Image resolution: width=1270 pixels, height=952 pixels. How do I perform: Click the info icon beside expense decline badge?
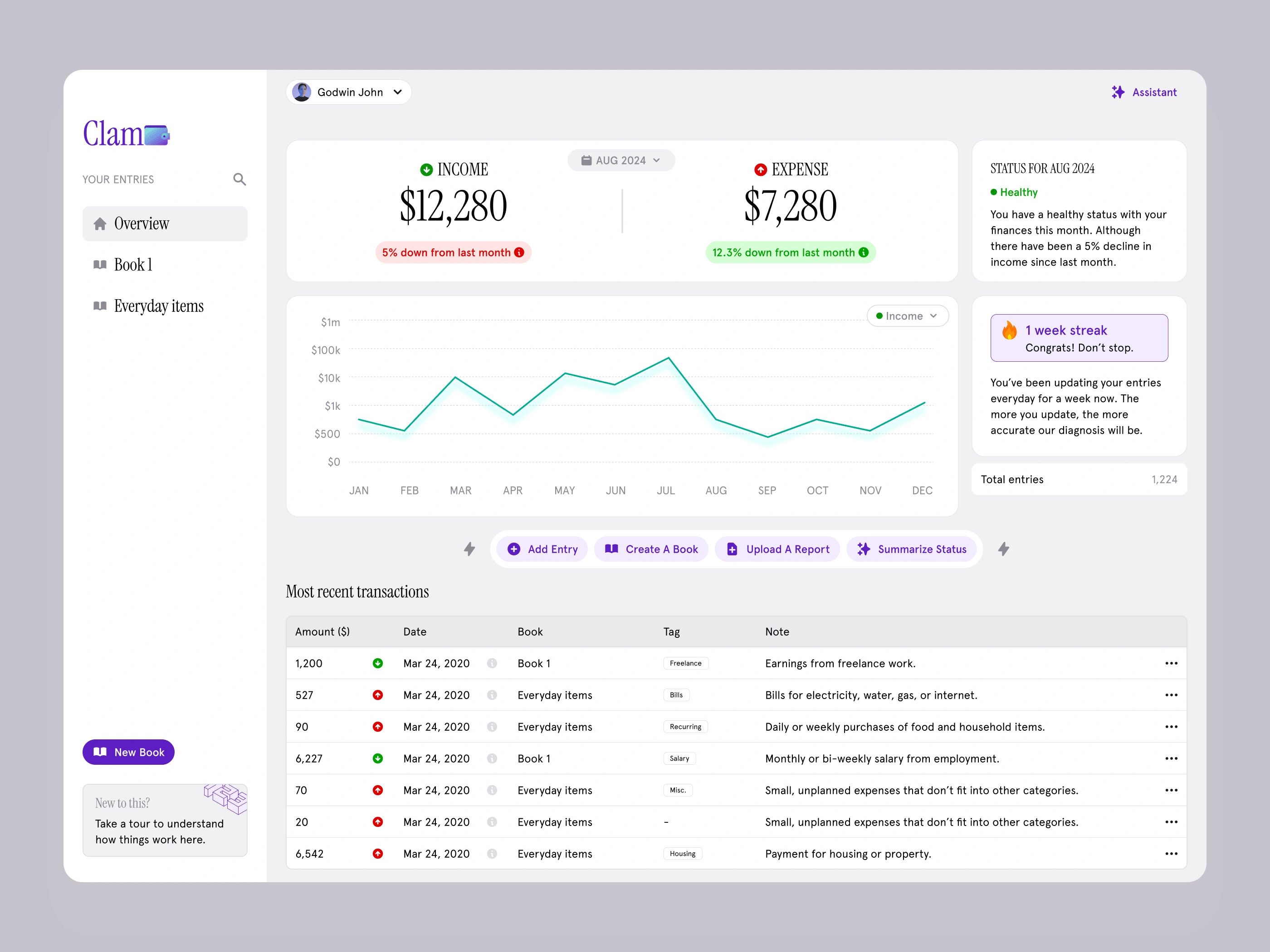(x=864, y=253)
